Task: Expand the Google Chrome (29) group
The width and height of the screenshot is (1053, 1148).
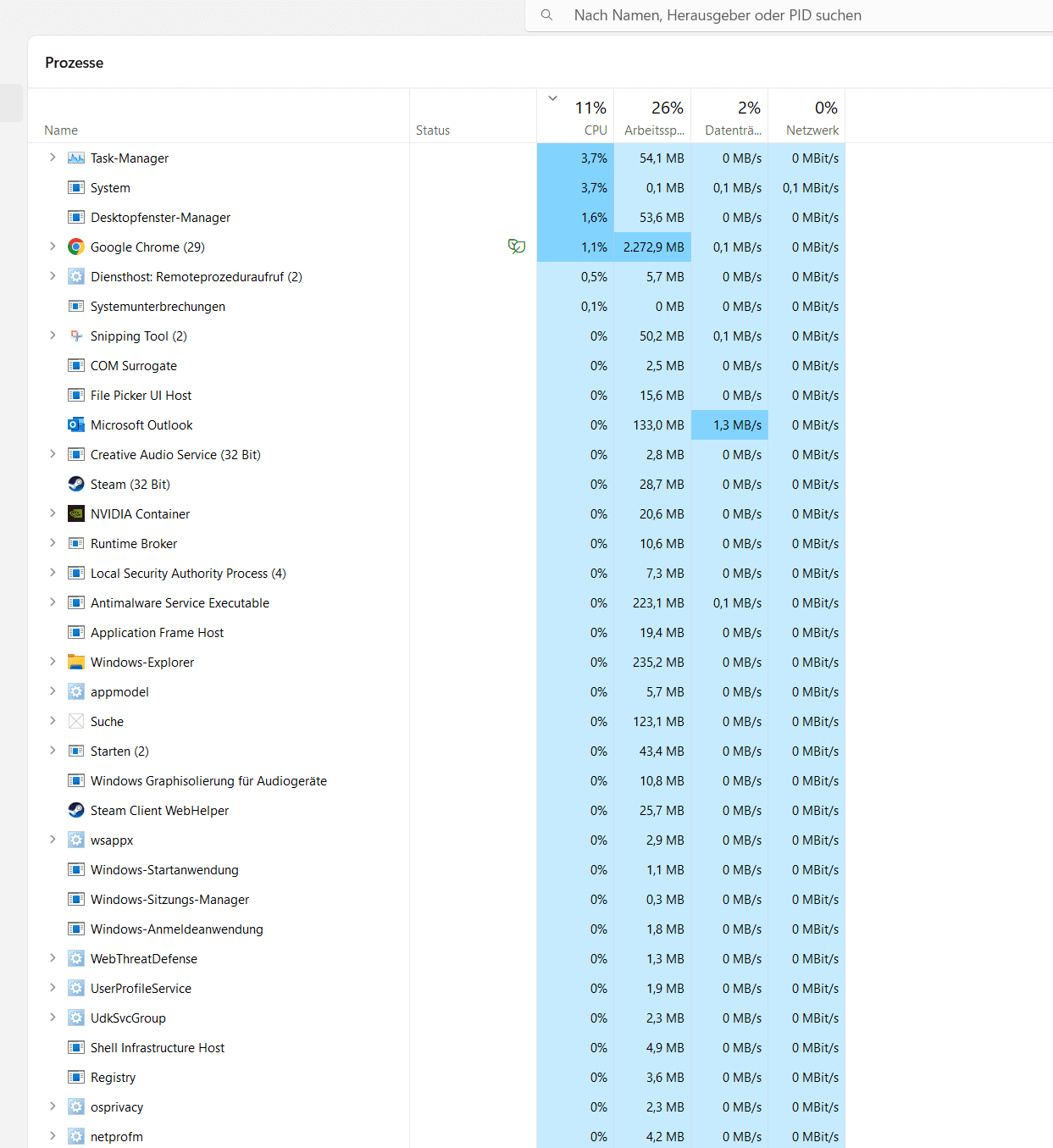Action: click(53, 247)
